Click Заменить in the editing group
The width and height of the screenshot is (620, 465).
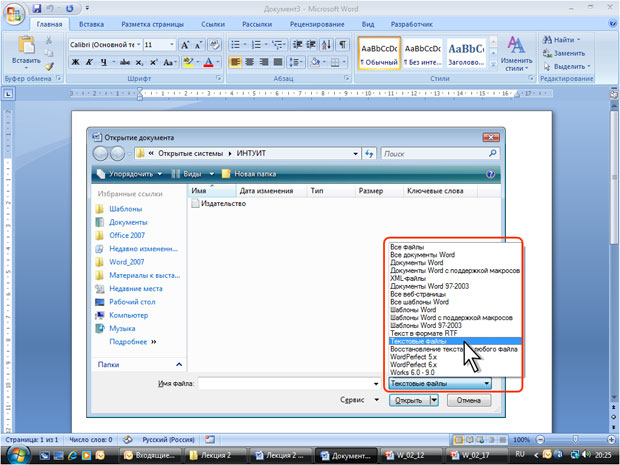coord(564,53)
